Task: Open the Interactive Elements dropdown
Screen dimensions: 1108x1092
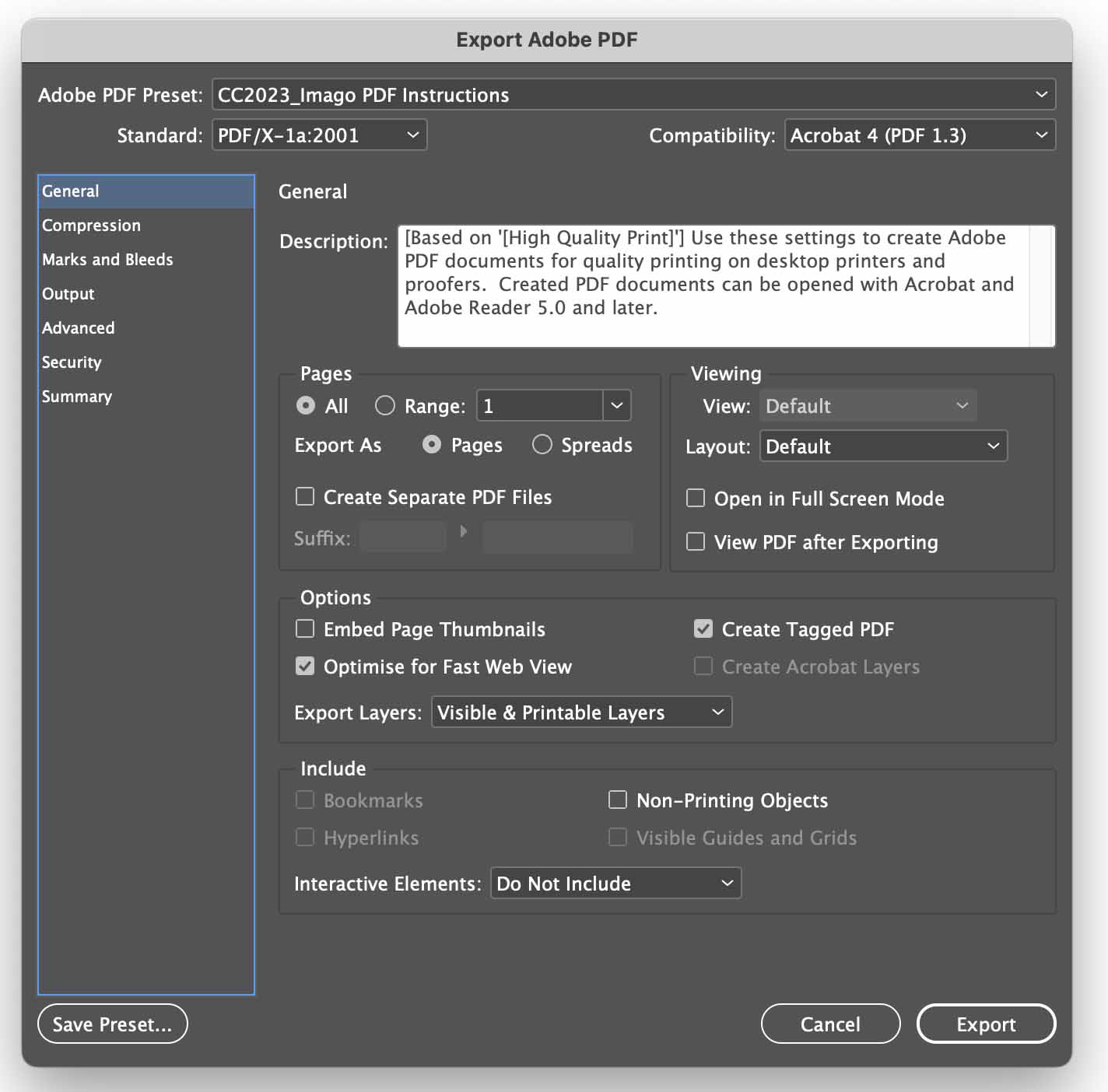Action: pyautogui.click(x=615, y=884)
